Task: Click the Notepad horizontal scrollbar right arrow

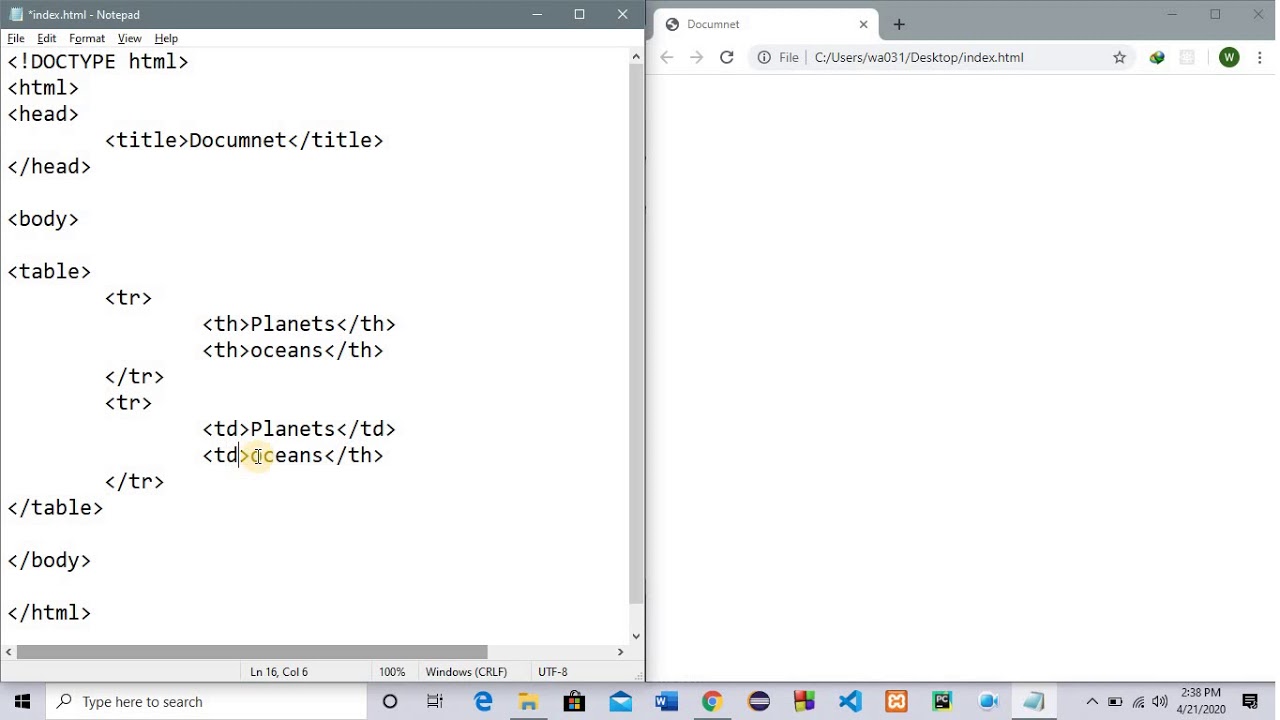Action: pos(620,652)
